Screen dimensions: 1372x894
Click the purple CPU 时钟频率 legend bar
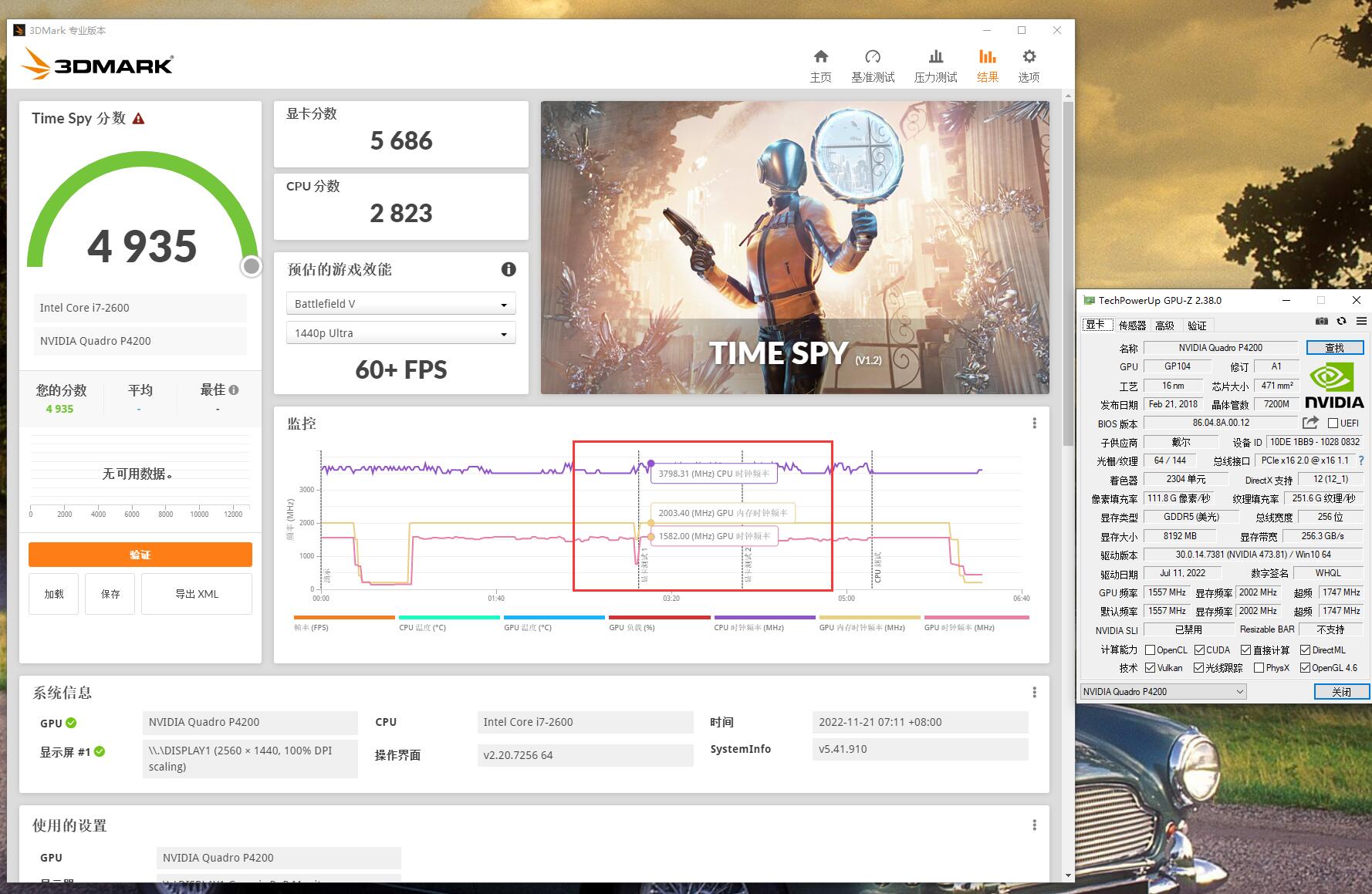coord(765,618)
